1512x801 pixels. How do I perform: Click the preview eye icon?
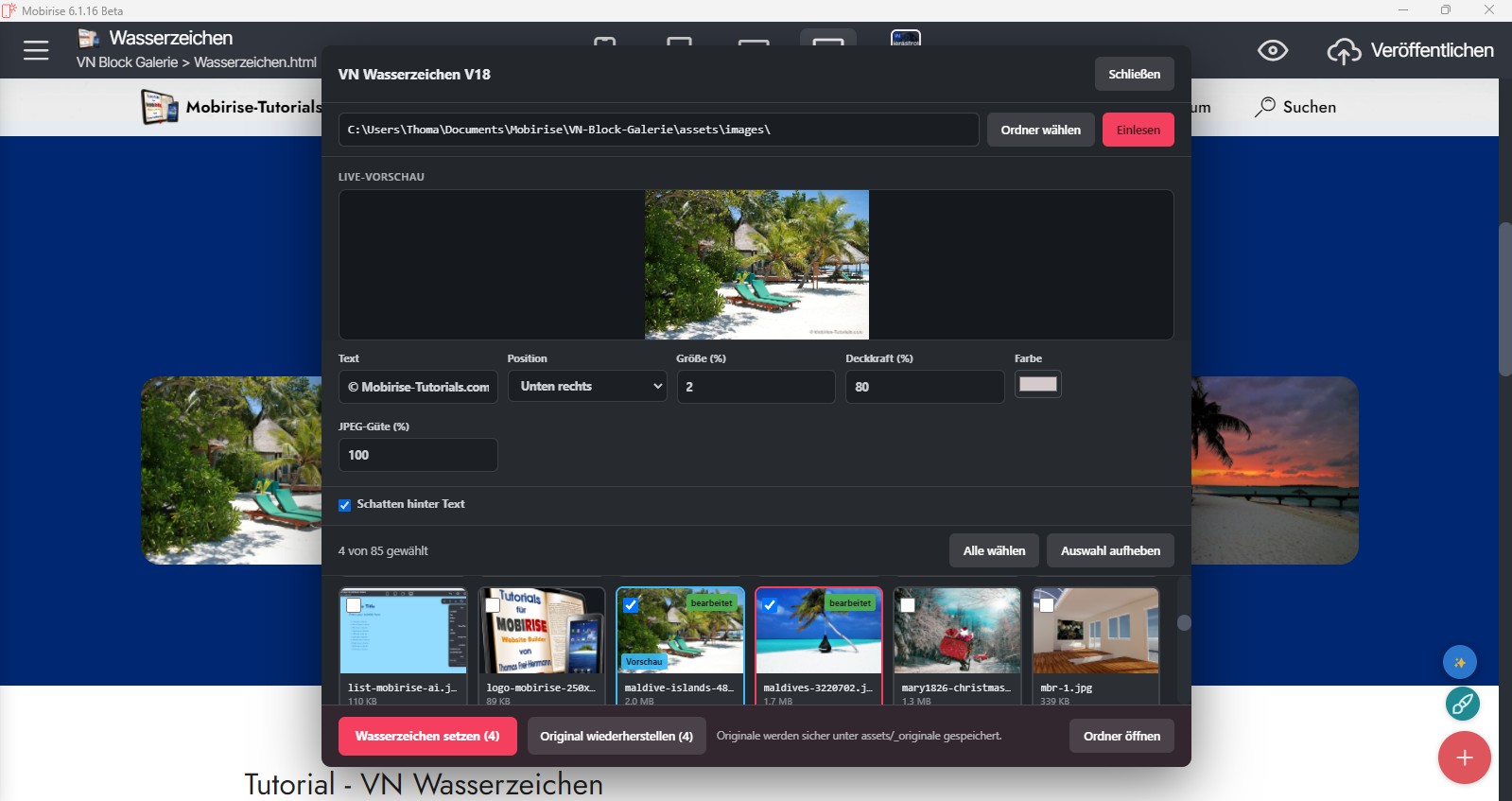pos(1273,50)
